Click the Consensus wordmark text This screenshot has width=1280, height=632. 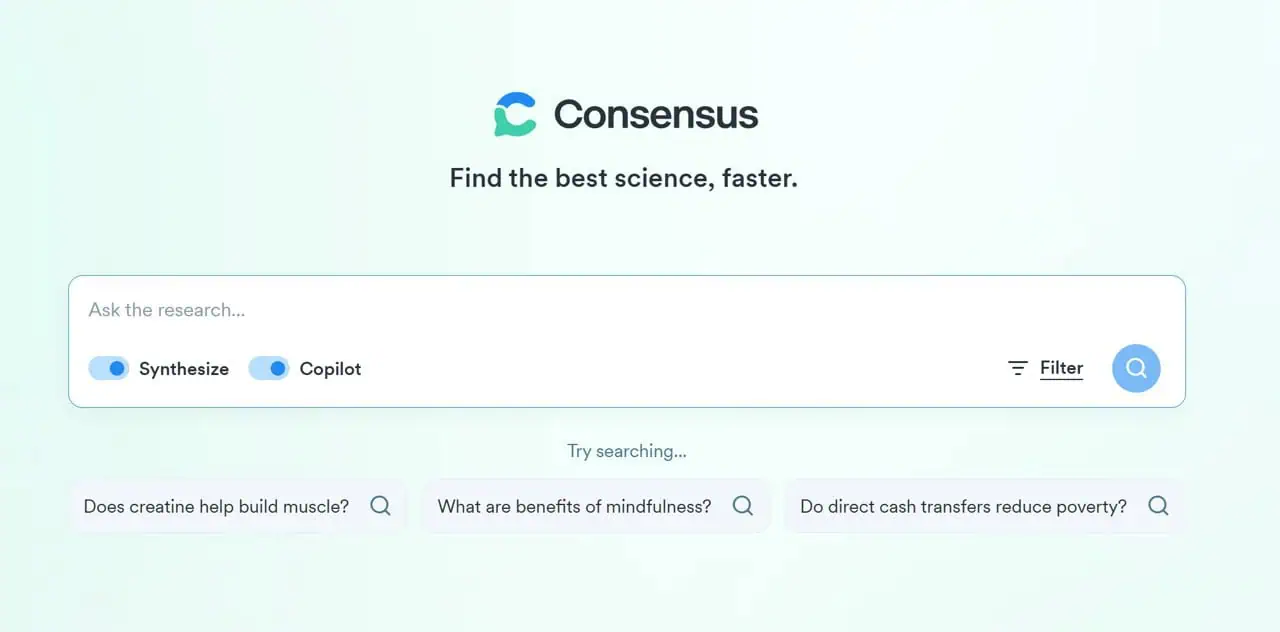(656, 114)
